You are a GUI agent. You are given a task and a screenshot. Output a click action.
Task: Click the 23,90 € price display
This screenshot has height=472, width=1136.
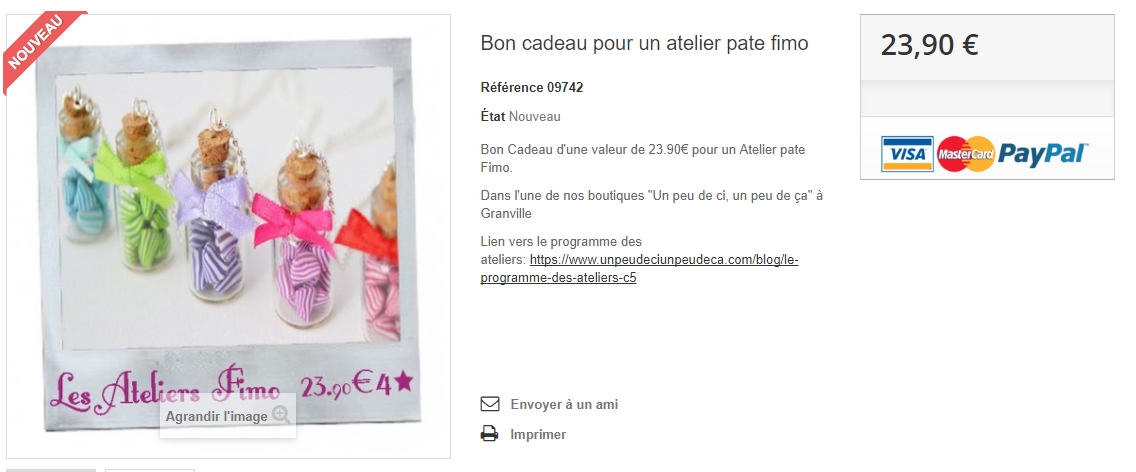click(x=930, y=45)
